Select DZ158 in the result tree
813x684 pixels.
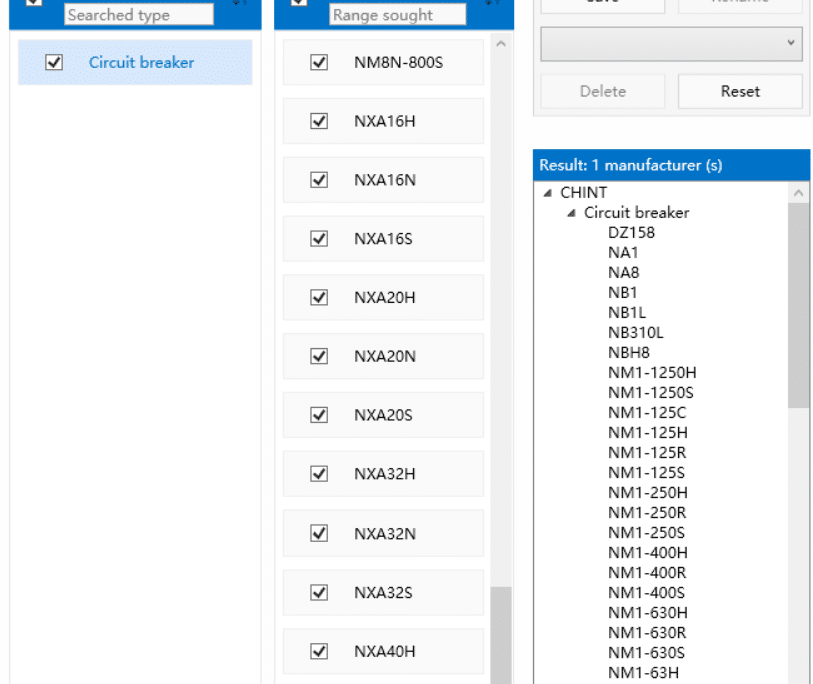click(631, 232)
